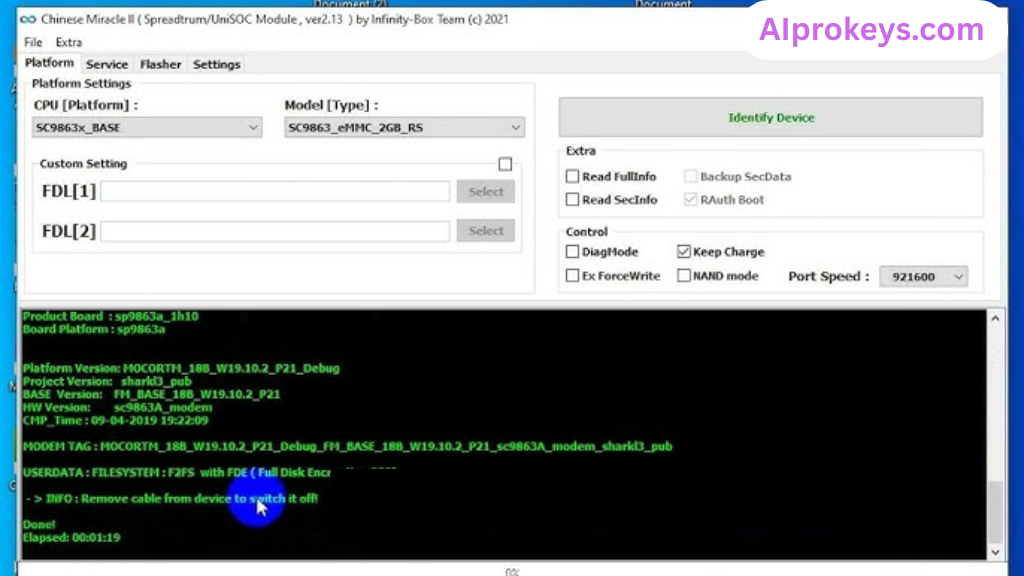Click the 'USERDATA : FILESYSTEM' log line
The image size is (1024, 576).
coord(176,473)
